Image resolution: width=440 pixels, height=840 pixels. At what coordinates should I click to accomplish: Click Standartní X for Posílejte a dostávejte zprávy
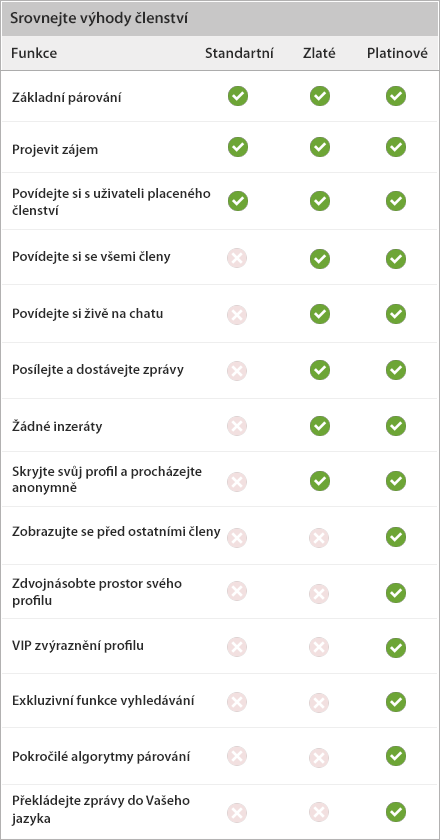[x=237, y=370]
